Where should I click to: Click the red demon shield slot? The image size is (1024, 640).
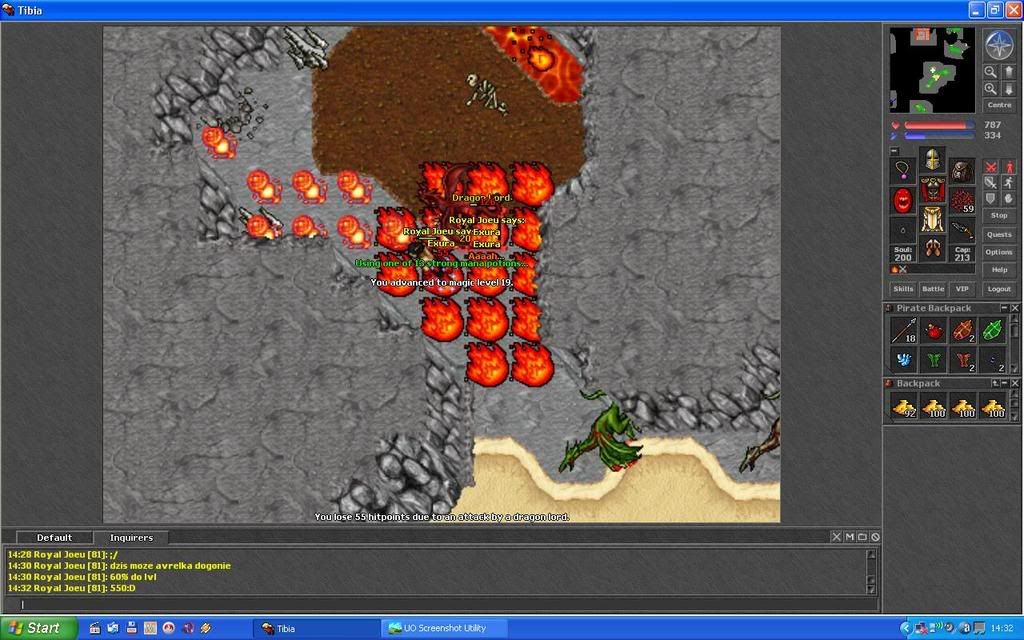(x=903, y=200)
